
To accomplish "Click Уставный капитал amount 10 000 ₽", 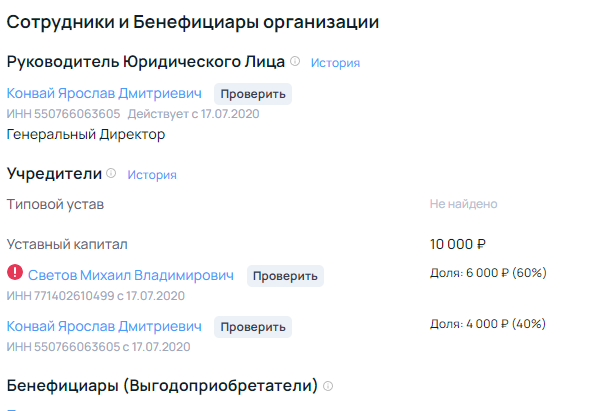I will 458,244.
